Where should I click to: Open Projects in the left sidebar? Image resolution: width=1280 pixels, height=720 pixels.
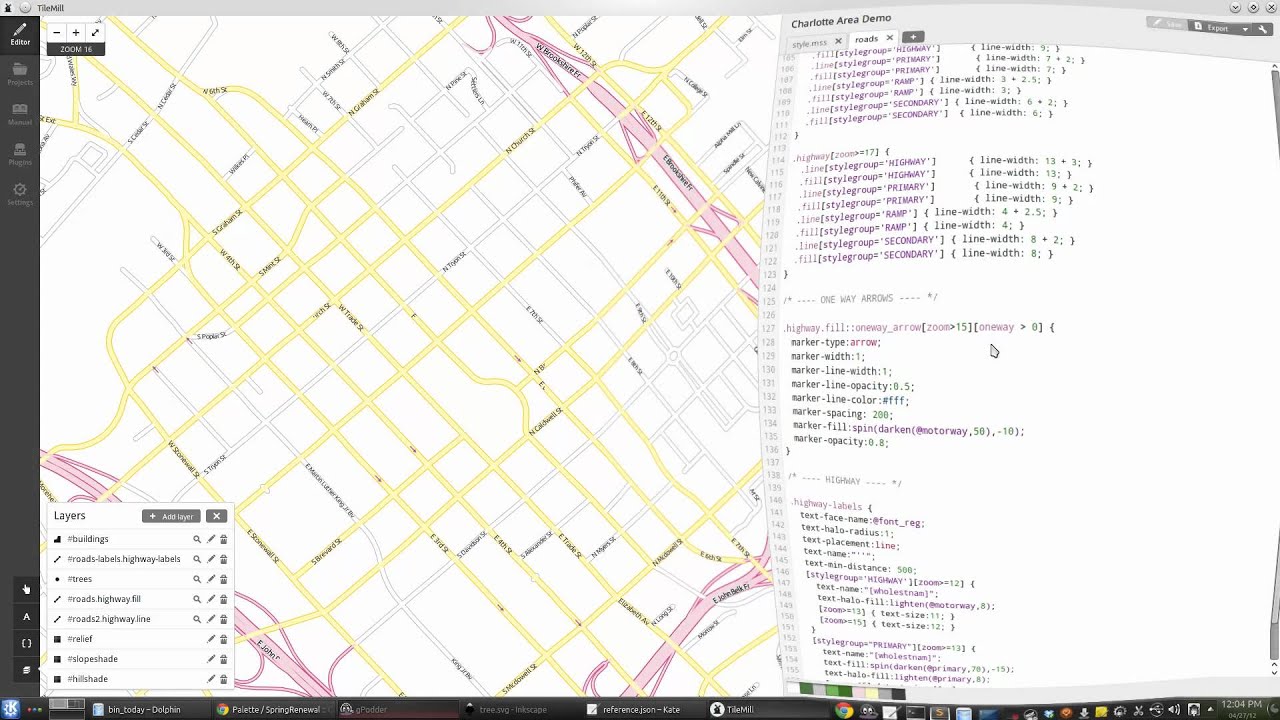[20, 73]
